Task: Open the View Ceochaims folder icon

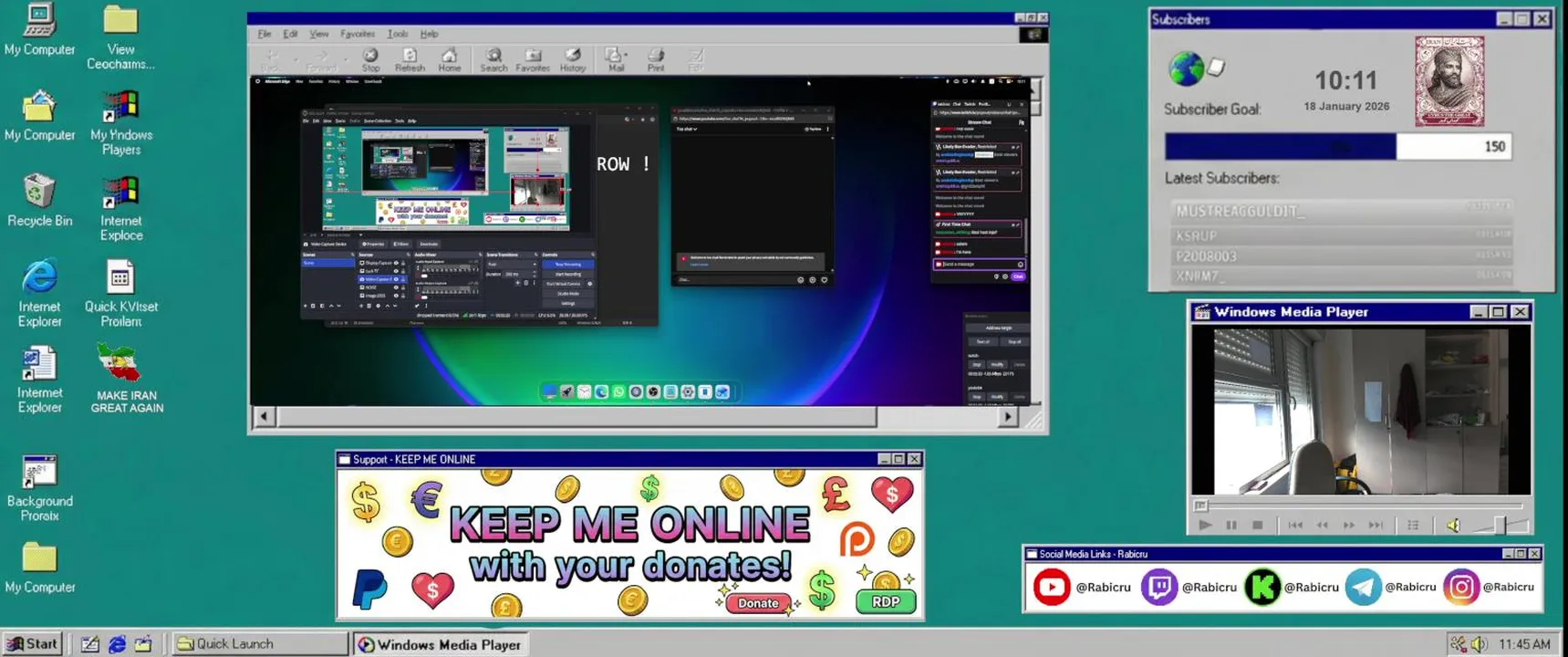Action: click(120, 36)
